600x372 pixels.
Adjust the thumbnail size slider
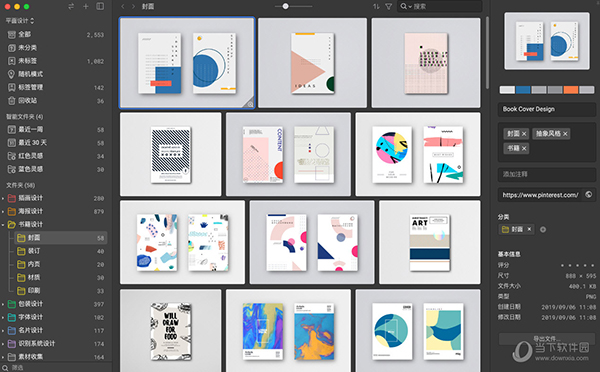285,6
